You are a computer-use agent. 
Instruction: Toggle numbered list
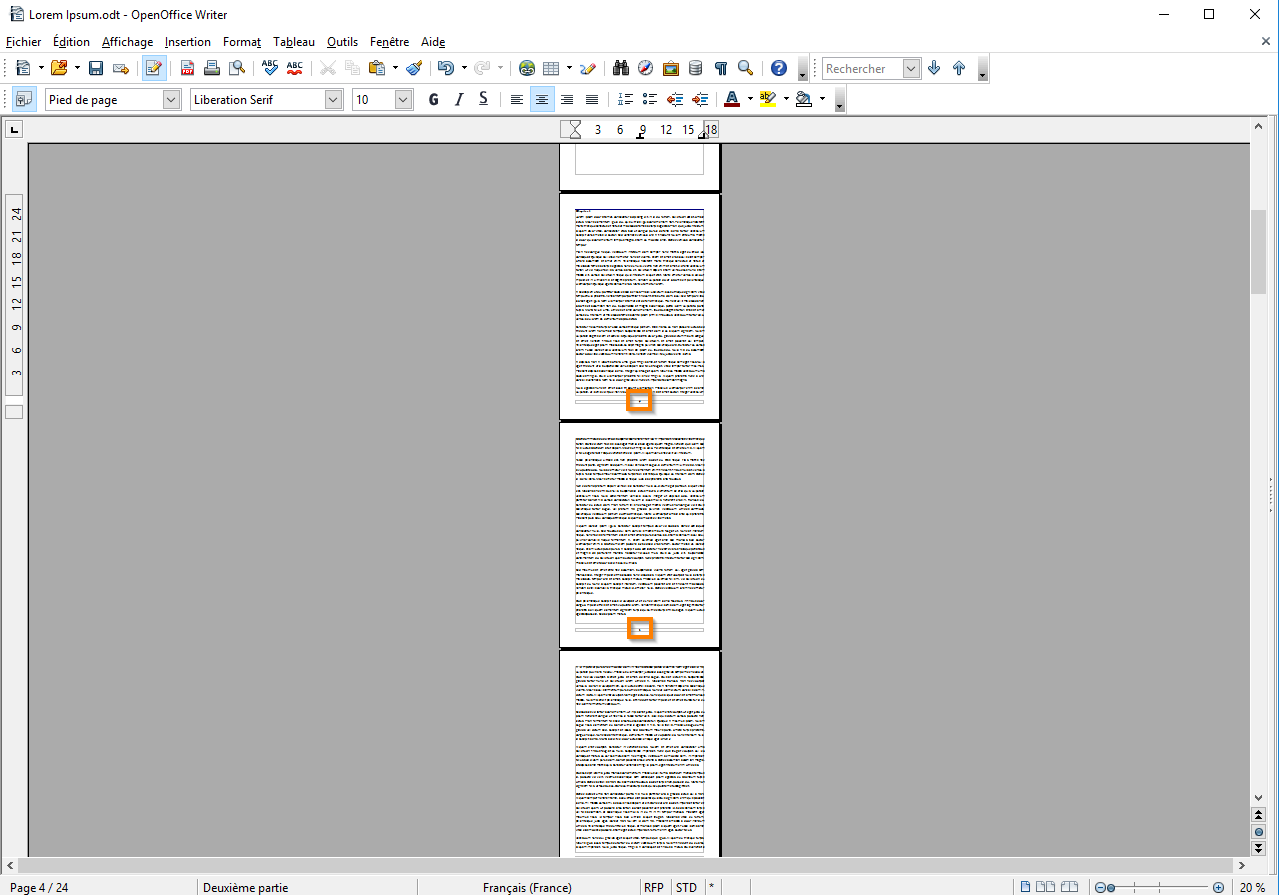click(625, 99)
